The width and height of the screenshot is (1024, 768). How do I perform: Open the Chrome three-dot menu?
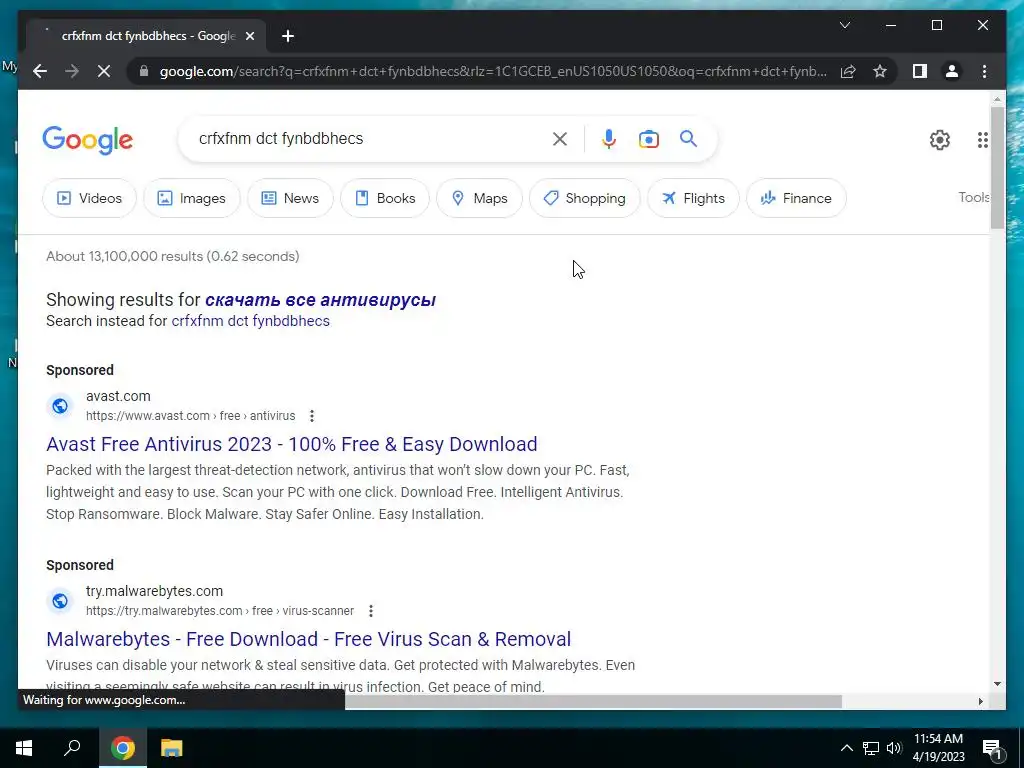[984, 71]
